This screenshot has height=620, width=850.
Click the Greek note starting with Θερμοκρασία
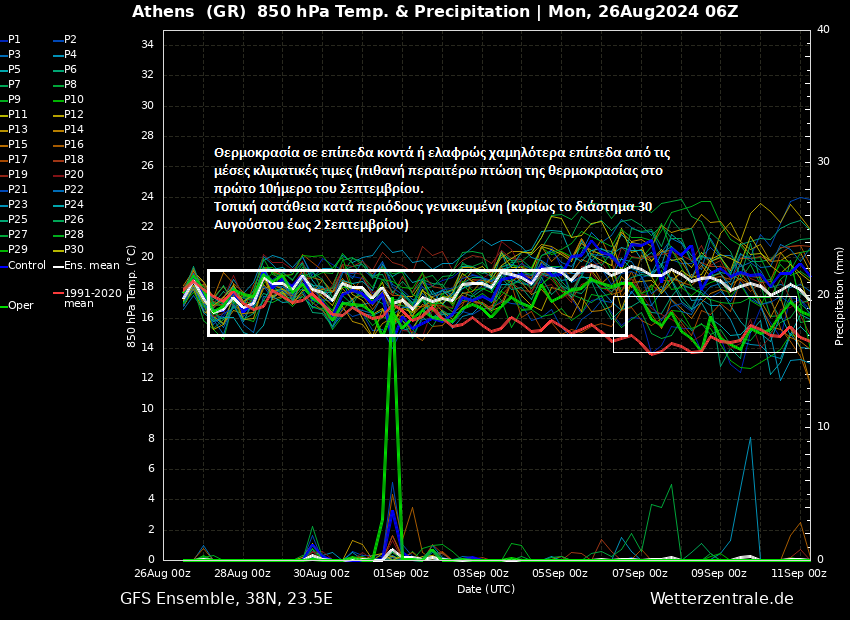point(442,188)
